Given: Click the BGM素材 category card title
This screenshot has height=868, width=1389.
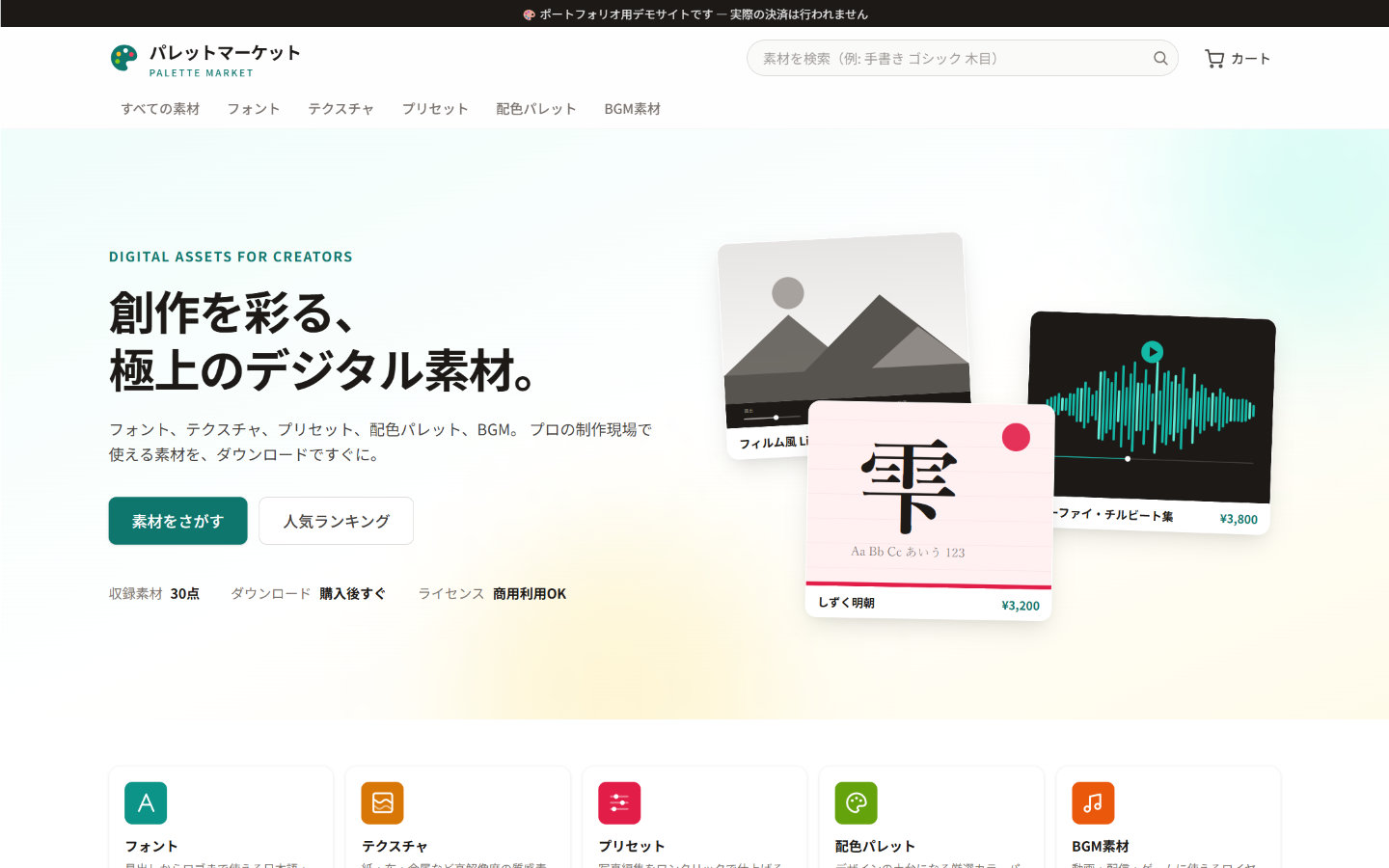Looking at the screenshot, I should pos(1101,846).
